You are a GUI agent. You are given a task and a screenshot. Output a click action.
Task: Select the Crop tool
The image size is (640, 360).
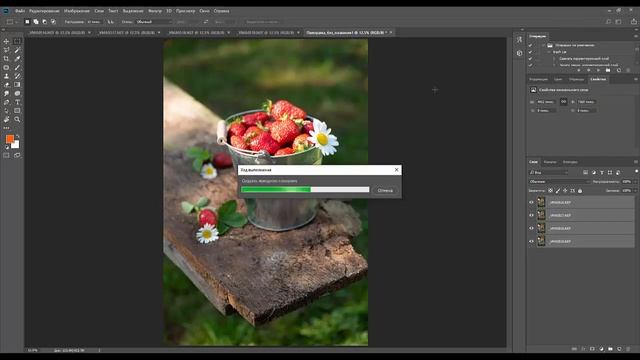(x=6, y=59)
